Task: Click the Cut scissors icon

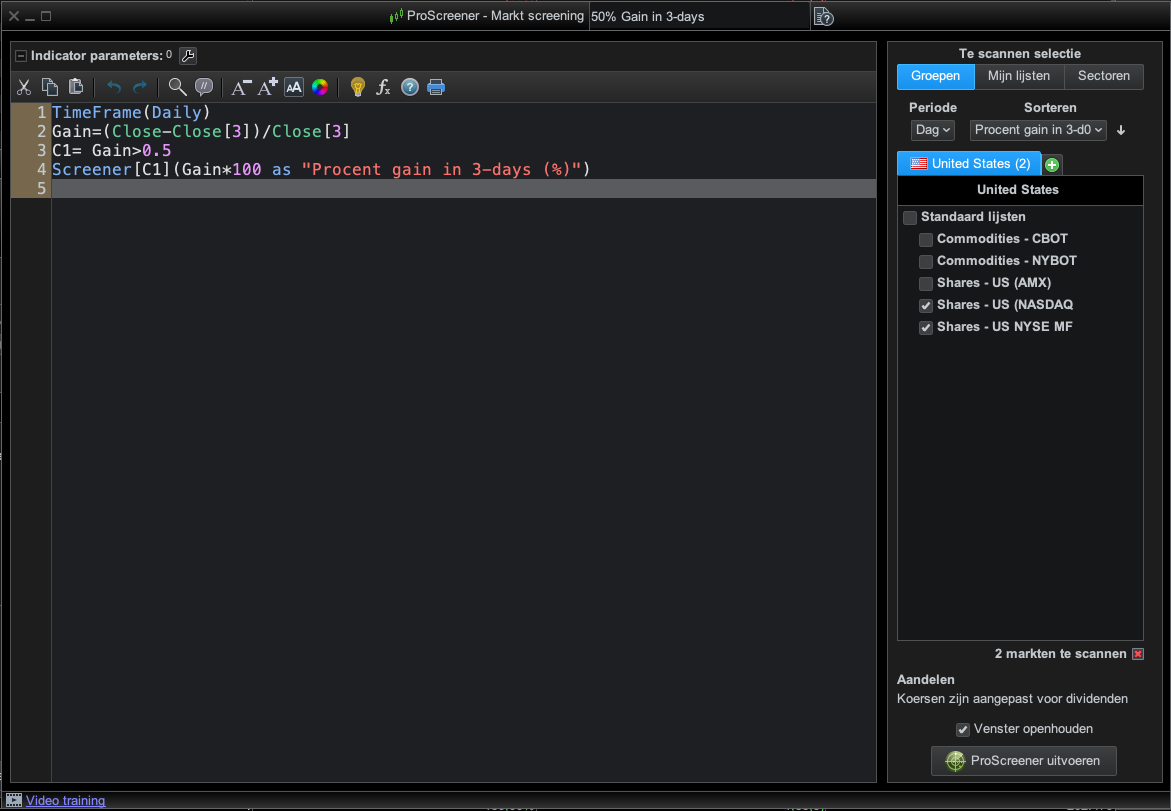Action: point(25,87)
